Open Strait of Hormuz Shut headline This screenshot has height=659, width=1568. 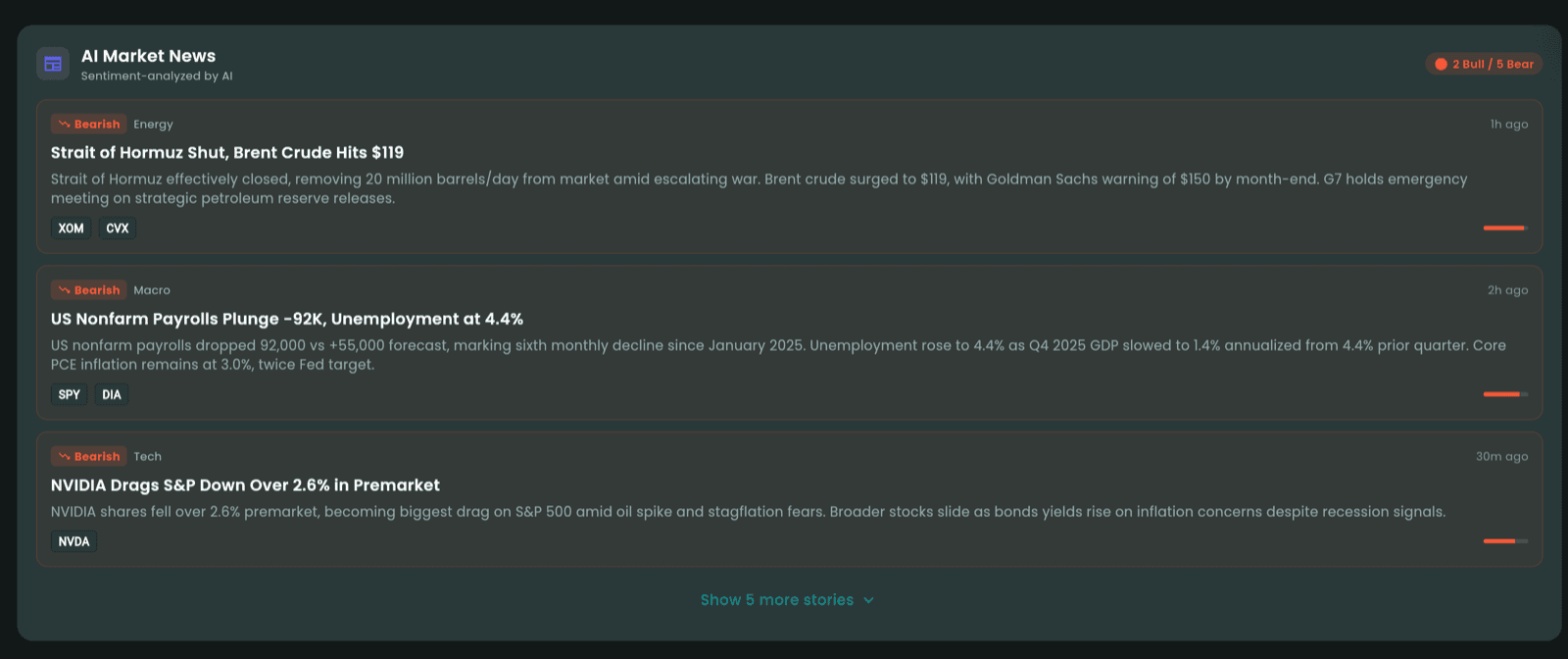227,153
